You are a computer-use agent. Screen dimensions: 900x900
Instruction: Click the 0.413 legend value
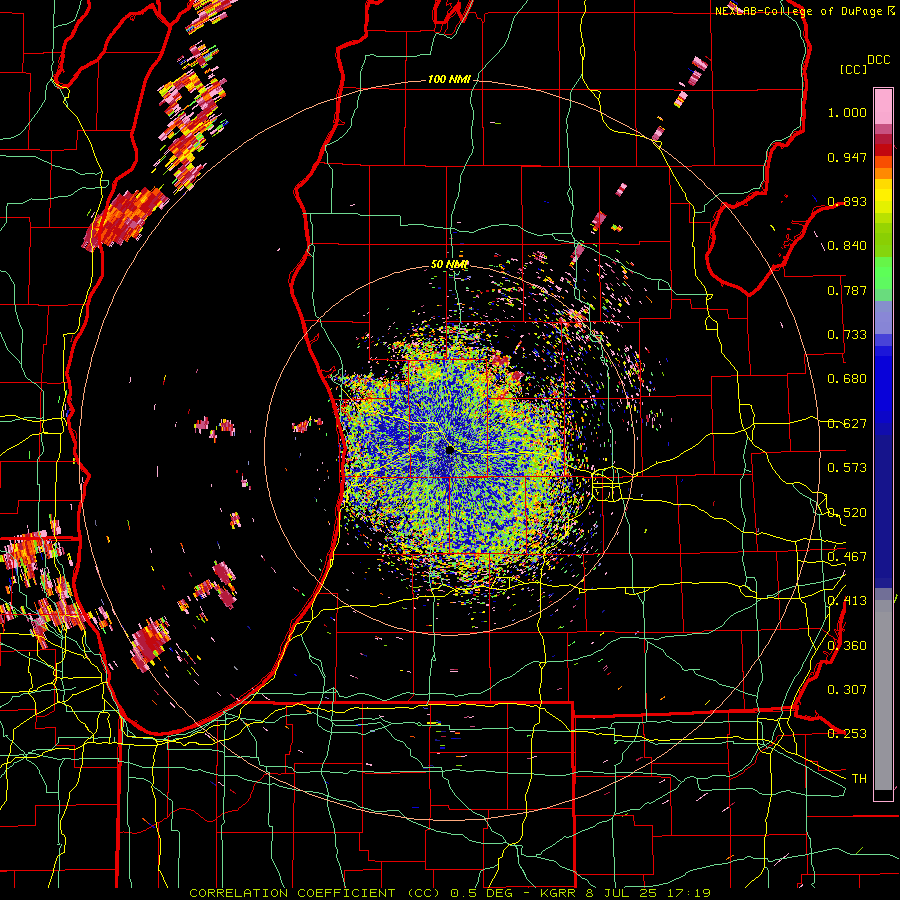point(847,601)
